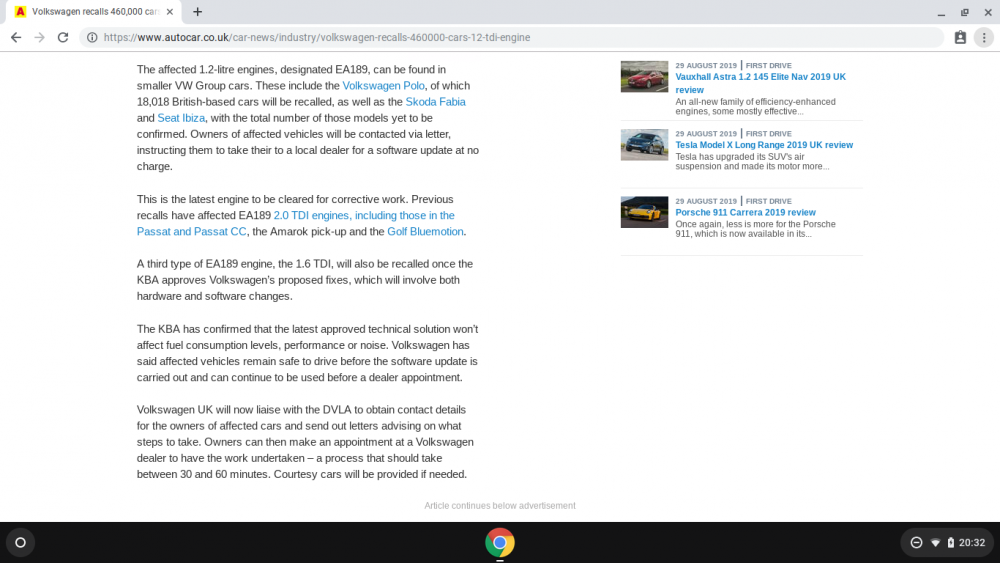
Task: Click the 'Tesla has upgraded its SUV's air' summary
Action: point(753,161)
